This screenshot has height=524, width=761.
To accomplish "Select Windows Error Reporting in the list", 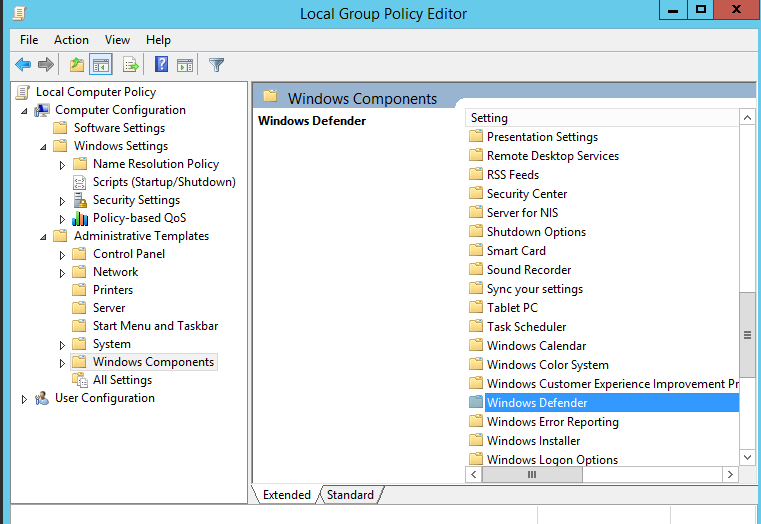I will [553, 422].
